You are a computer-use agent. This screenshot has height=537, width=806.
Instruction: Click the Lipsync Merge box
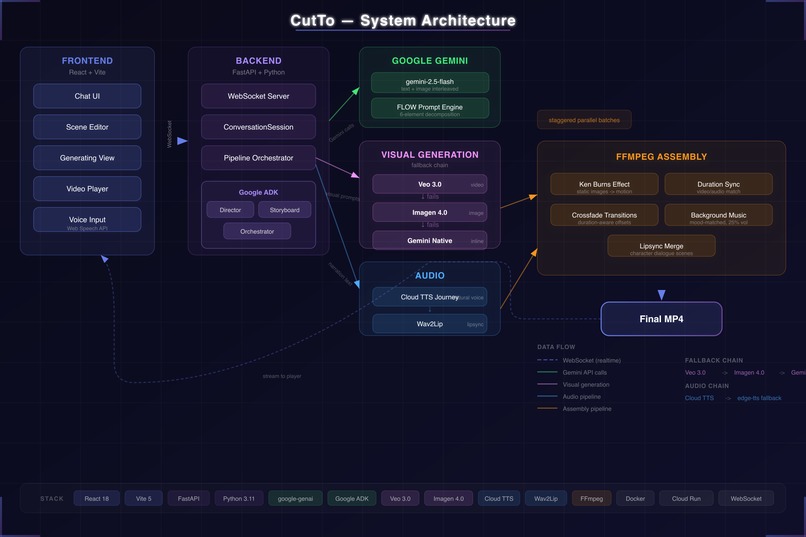661,246
